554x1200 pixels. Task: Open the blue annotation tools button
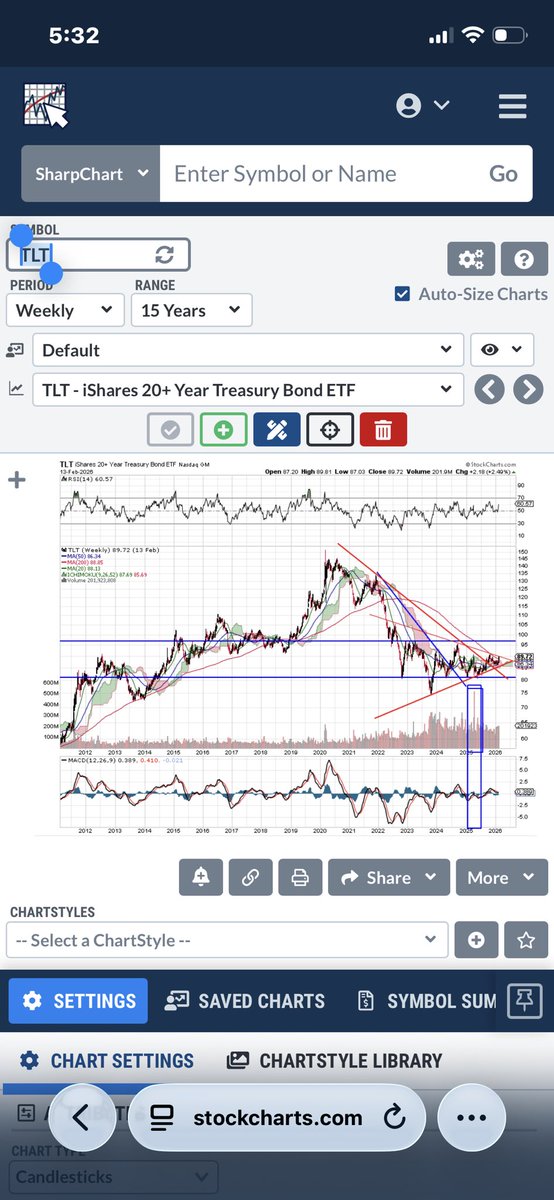[x=276, y=430]
